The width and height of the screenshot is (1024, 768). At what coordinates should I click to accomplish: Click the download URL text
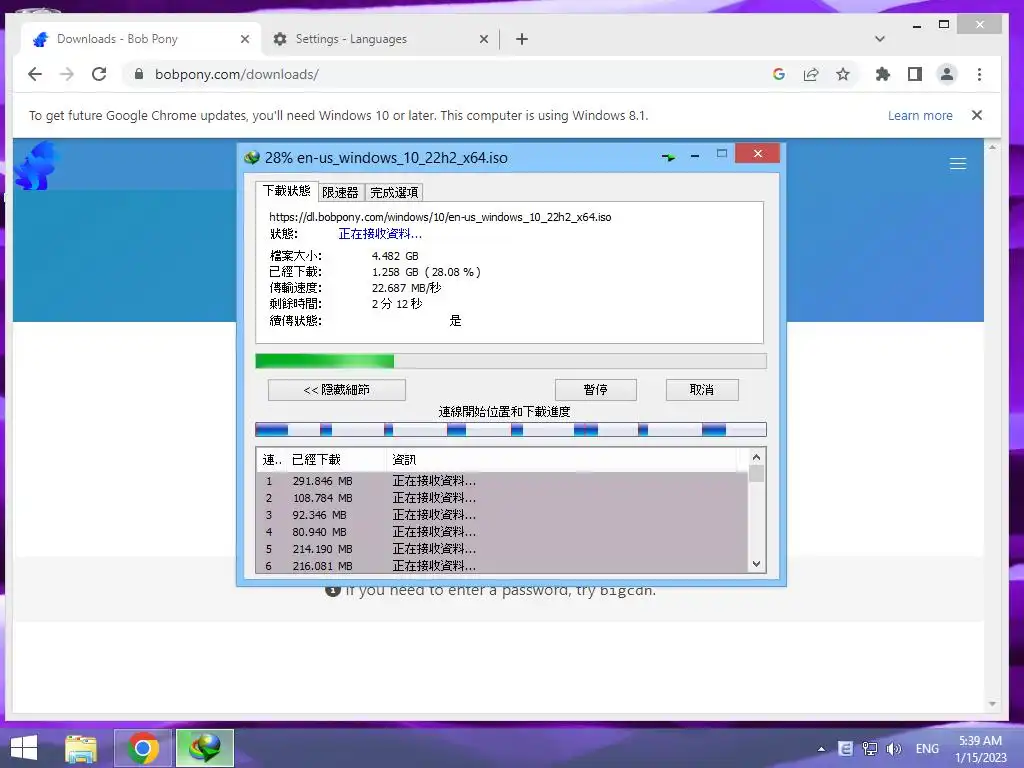[x=440, y=217]
